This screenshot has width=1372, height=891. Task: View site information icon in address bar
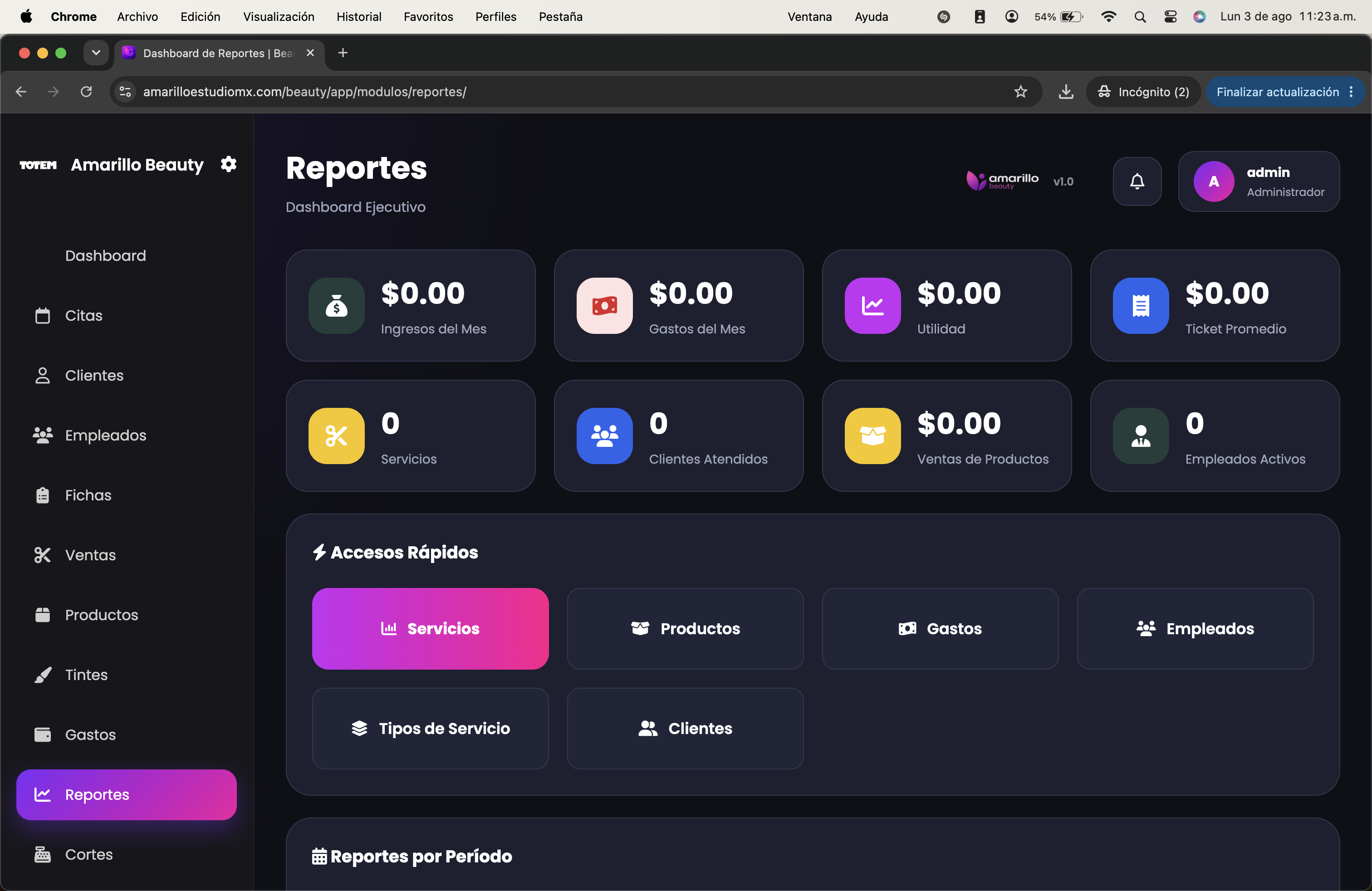(125, 92)
